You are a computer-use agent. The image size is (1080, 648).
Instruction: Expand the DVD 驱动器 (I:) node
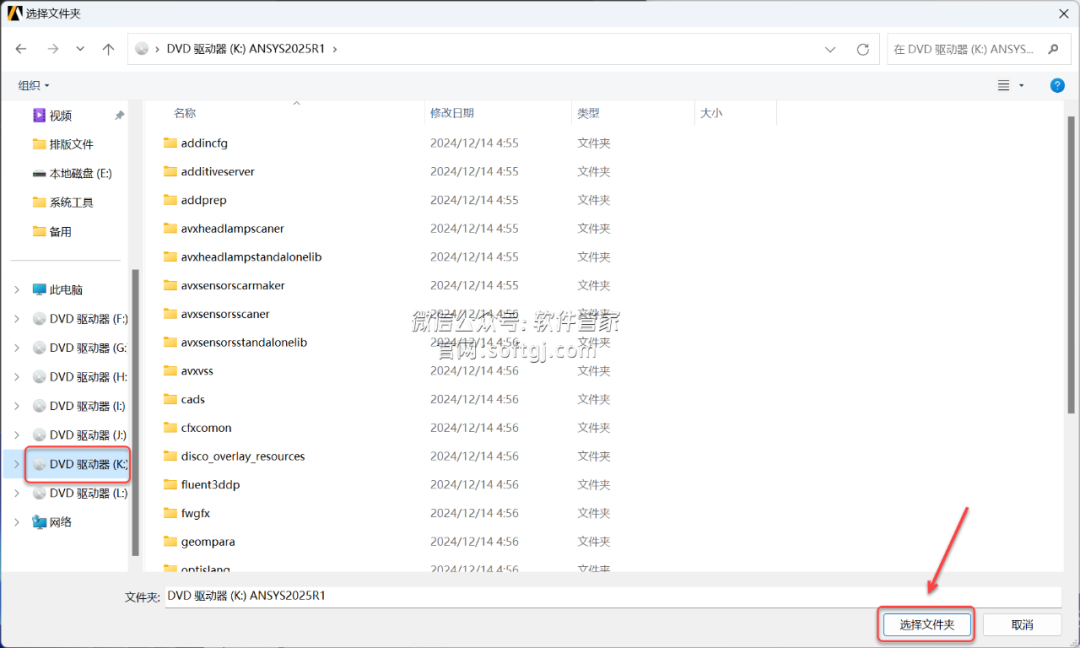(x=17, y=406)
